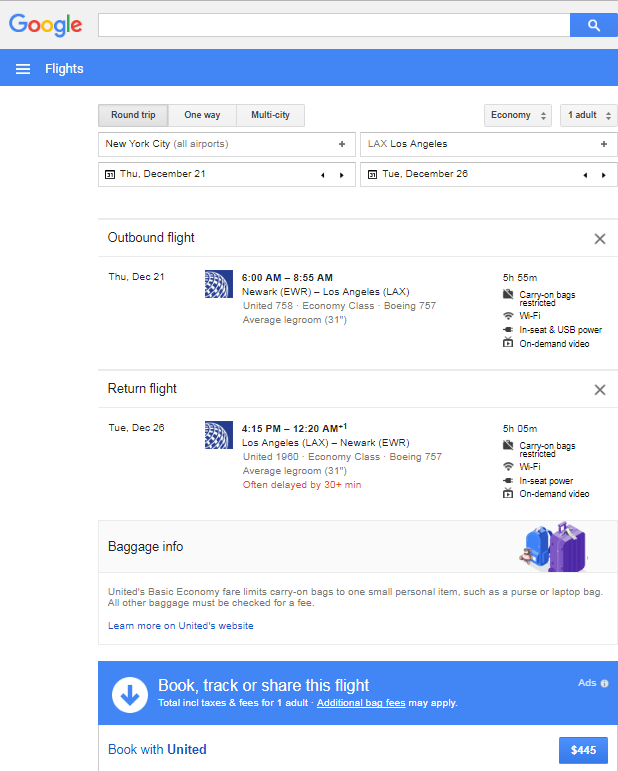Click return In-seat power icon

508,480
